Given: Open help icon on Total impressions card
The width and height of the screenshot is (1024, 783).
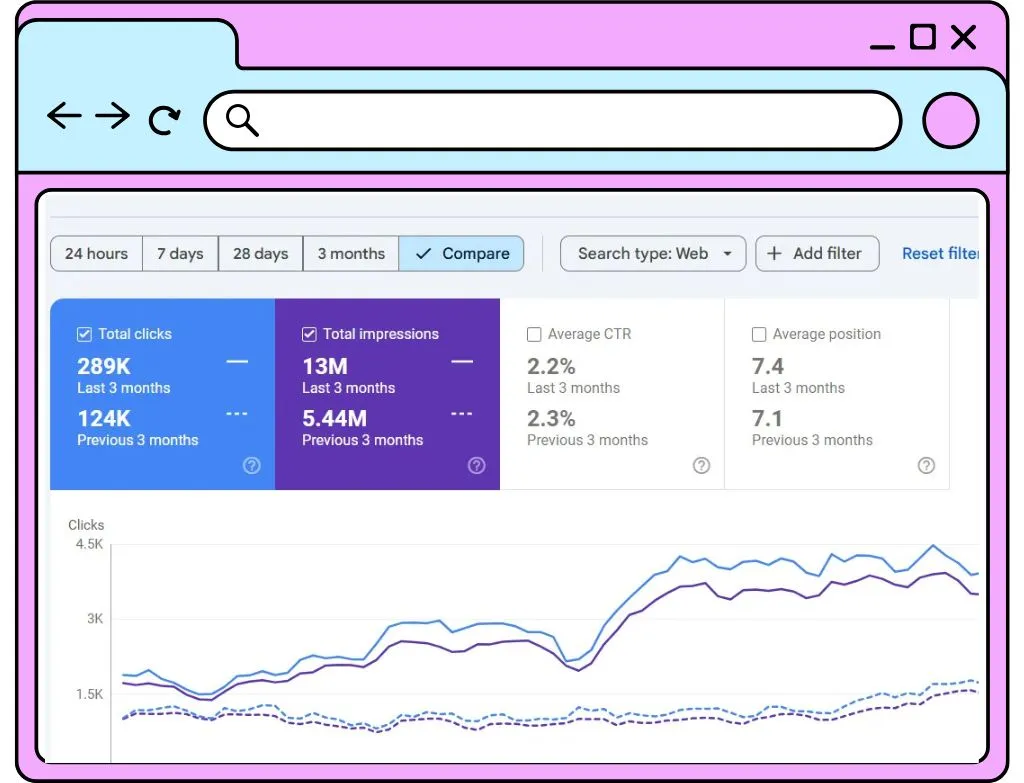Looking at the screenshot, I should tap(477, 466).
